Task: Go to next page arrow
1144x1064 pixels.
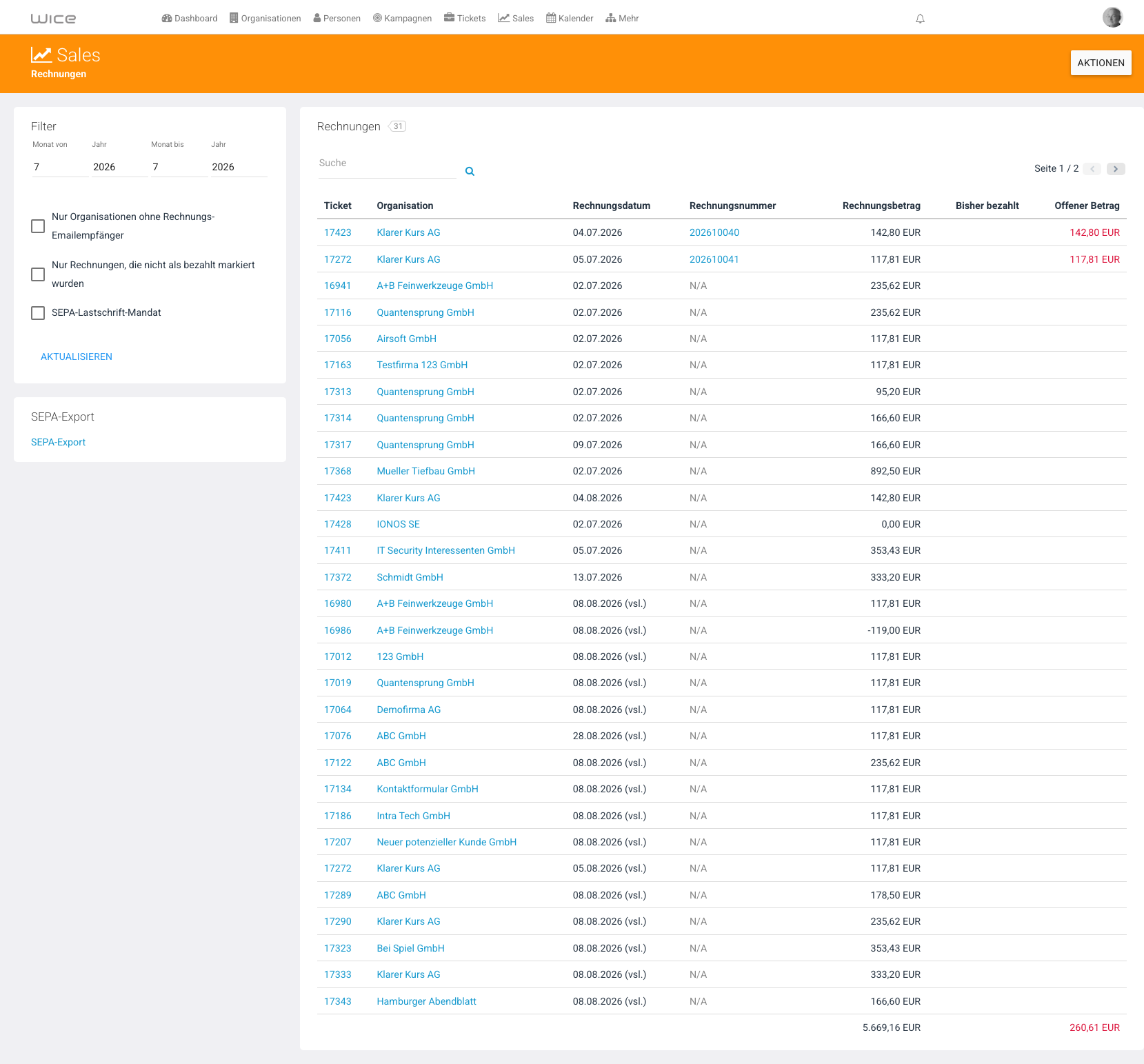Action: tap(1116, 169)
